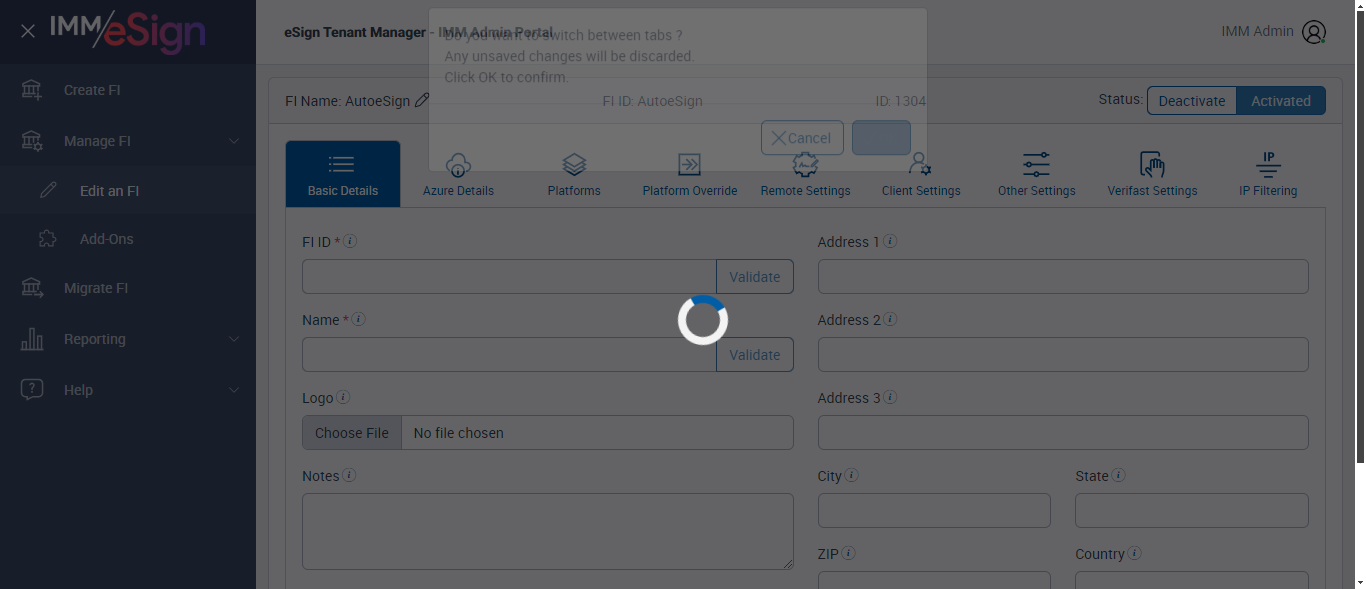The image size is (1366, 589).
Task: Open the Azure Details tab
Action: pyautogui.click(x=458, y=174)
